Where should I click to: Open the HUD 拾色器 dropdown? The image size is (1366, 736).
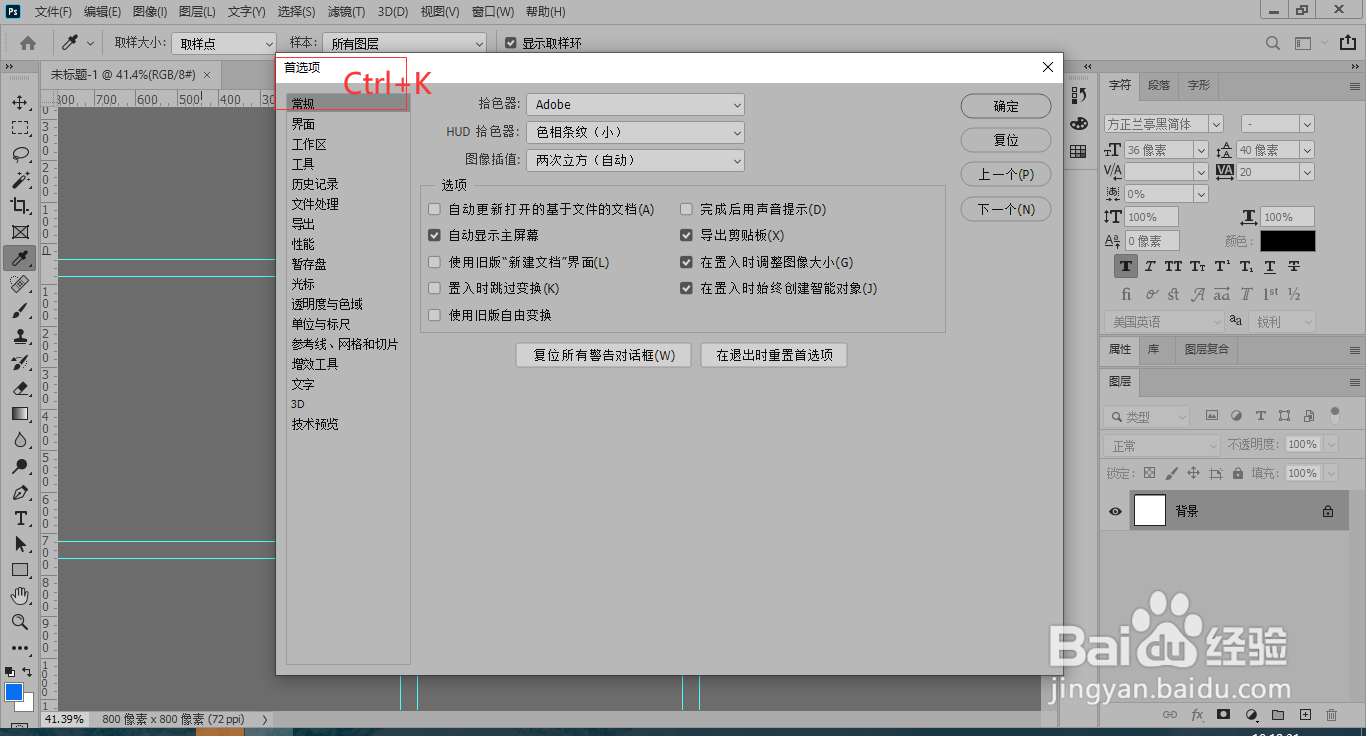[636, 131]
